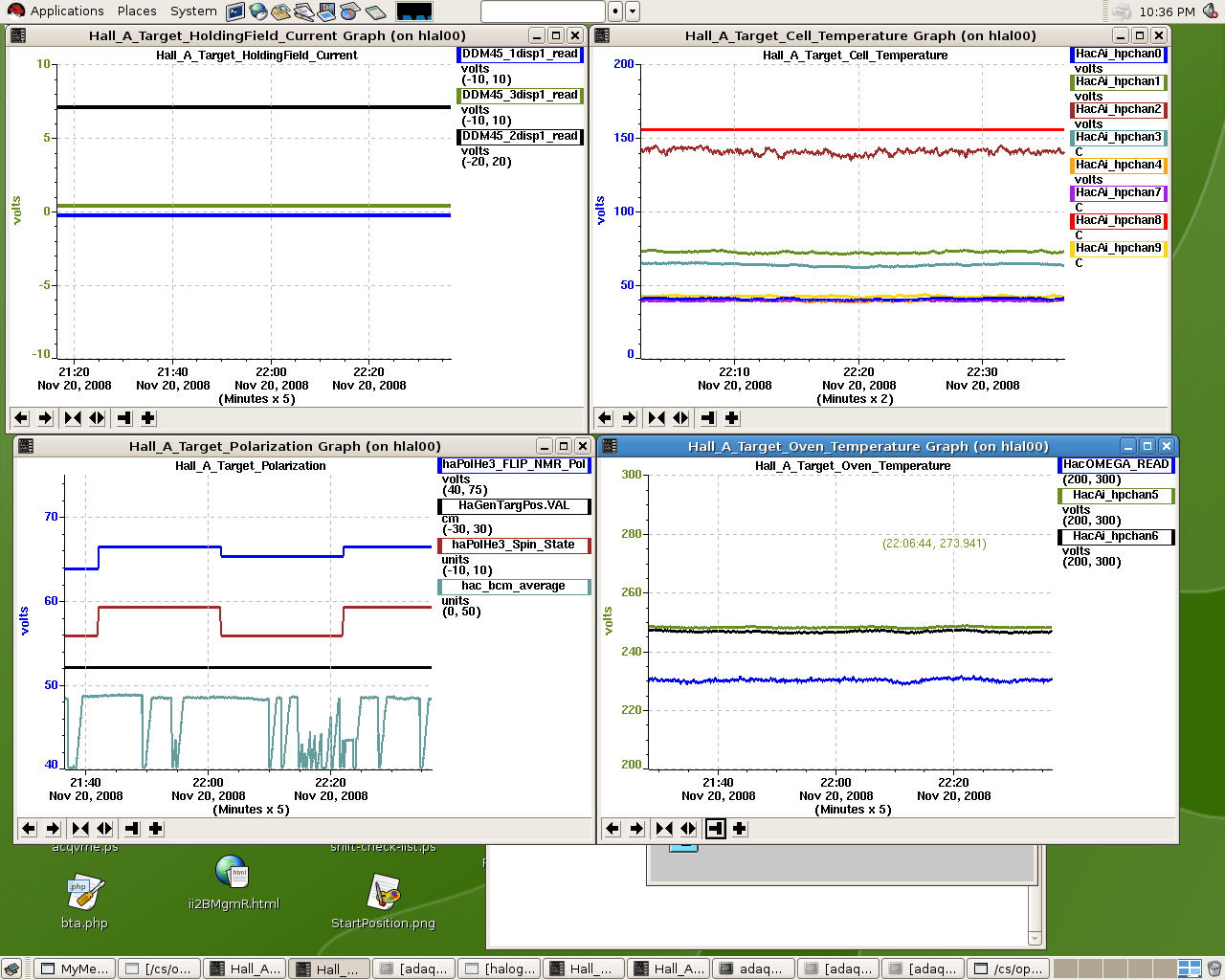Zoom out time axis of HoldingField_Current graph
Screen dimensions: 1225x980
pyautogui.click(x=97, y=418)
